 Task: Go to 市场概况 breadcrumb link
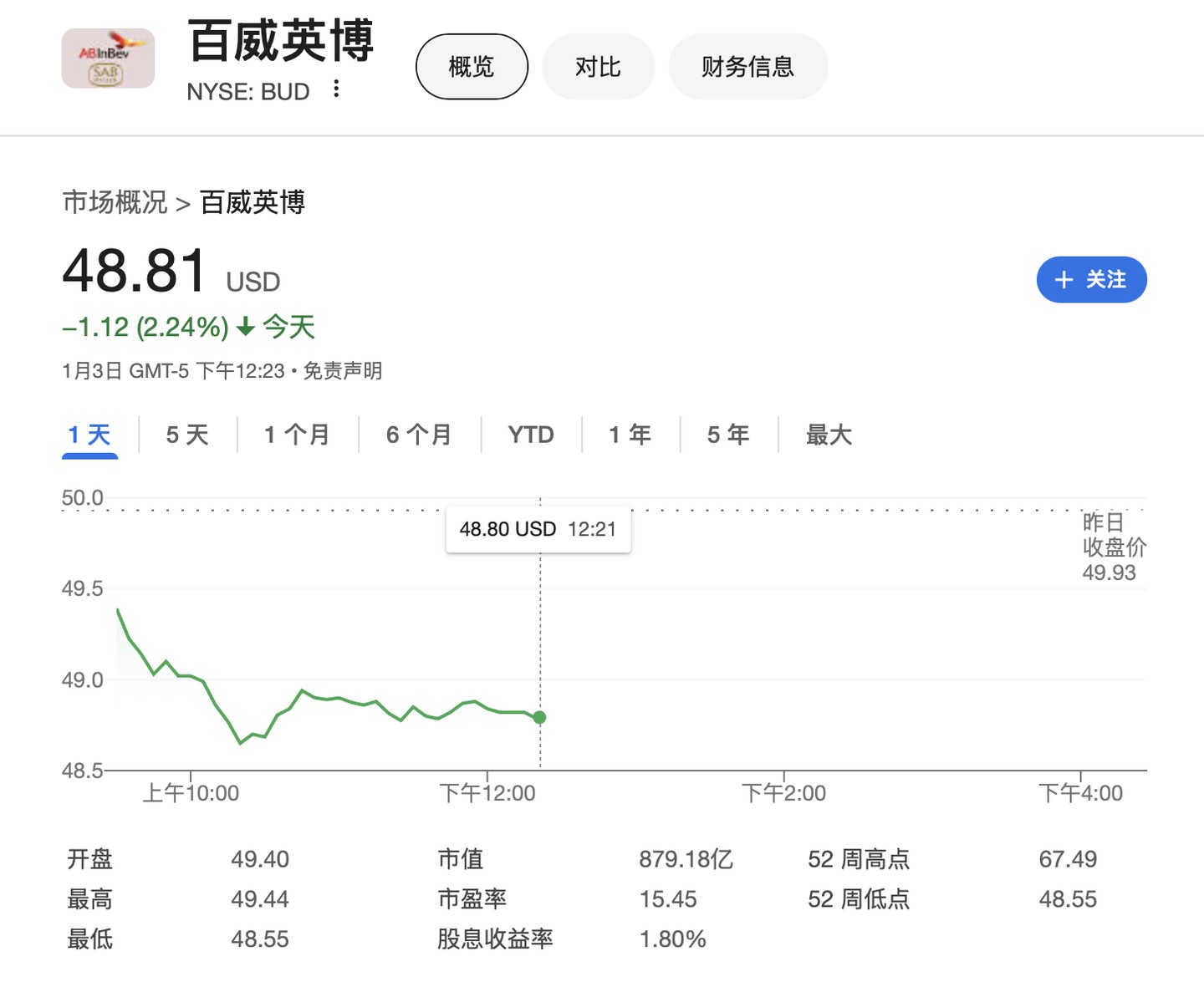(x=115, y=202)
